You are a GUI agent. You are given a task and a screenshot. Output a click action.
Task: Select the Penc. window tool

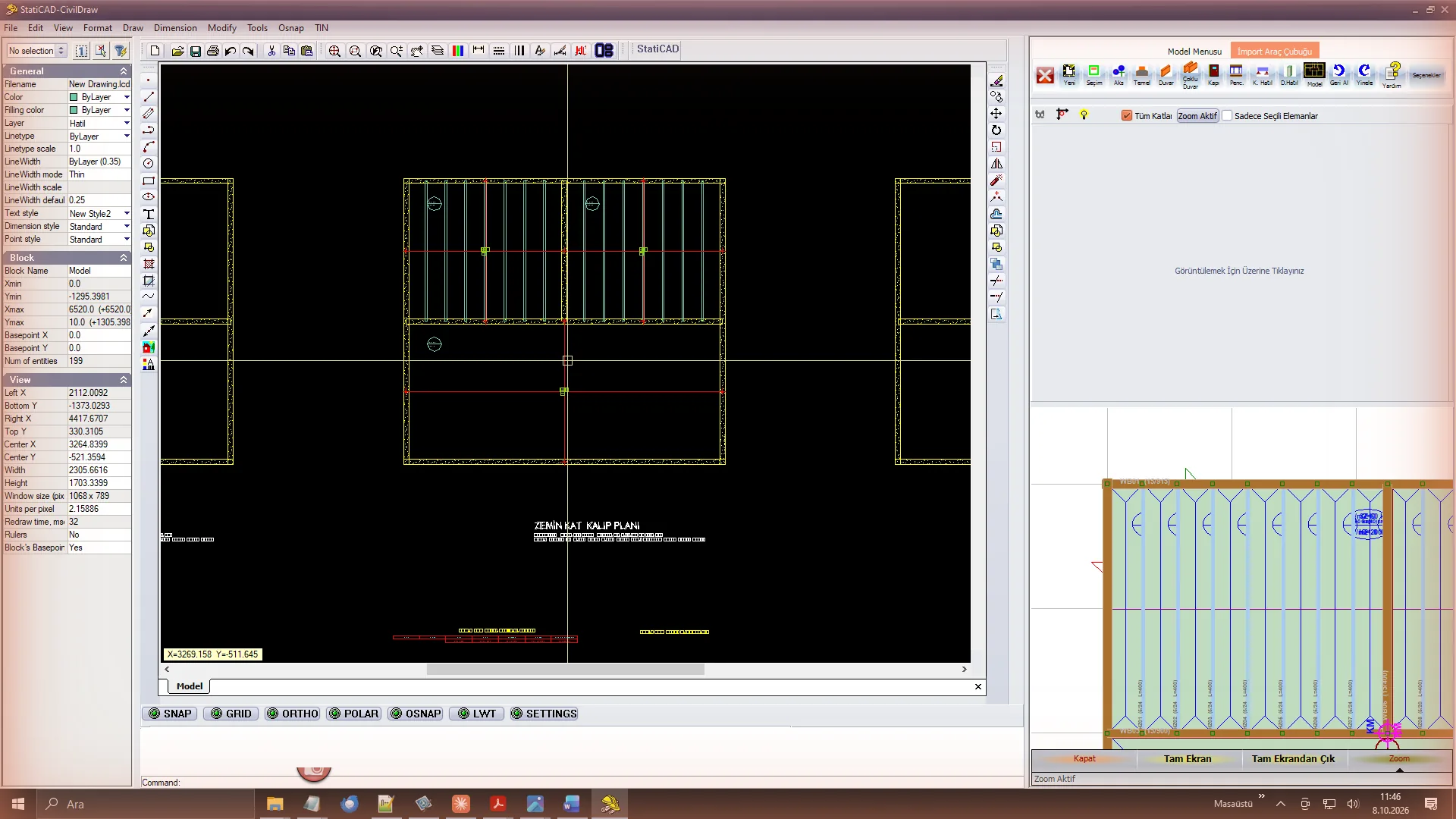[1236, 74]
